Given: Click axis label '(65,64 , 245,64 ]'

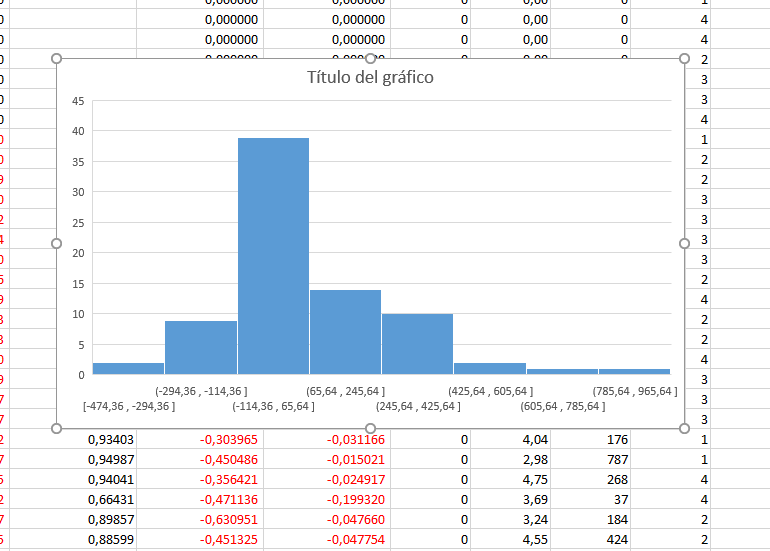Looking at the screenshot, I should click(346, 391).
